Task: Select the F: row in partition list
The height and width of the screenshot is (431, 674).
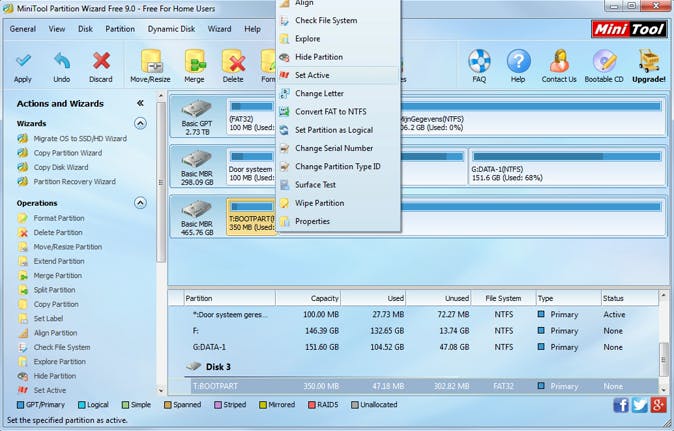Action: [421, 331]
